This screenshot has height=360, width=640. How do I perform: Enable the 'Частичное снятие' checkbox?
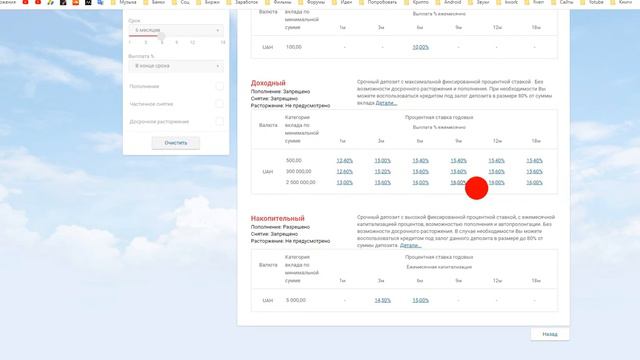pyautogui.click(x=220, y=104)
